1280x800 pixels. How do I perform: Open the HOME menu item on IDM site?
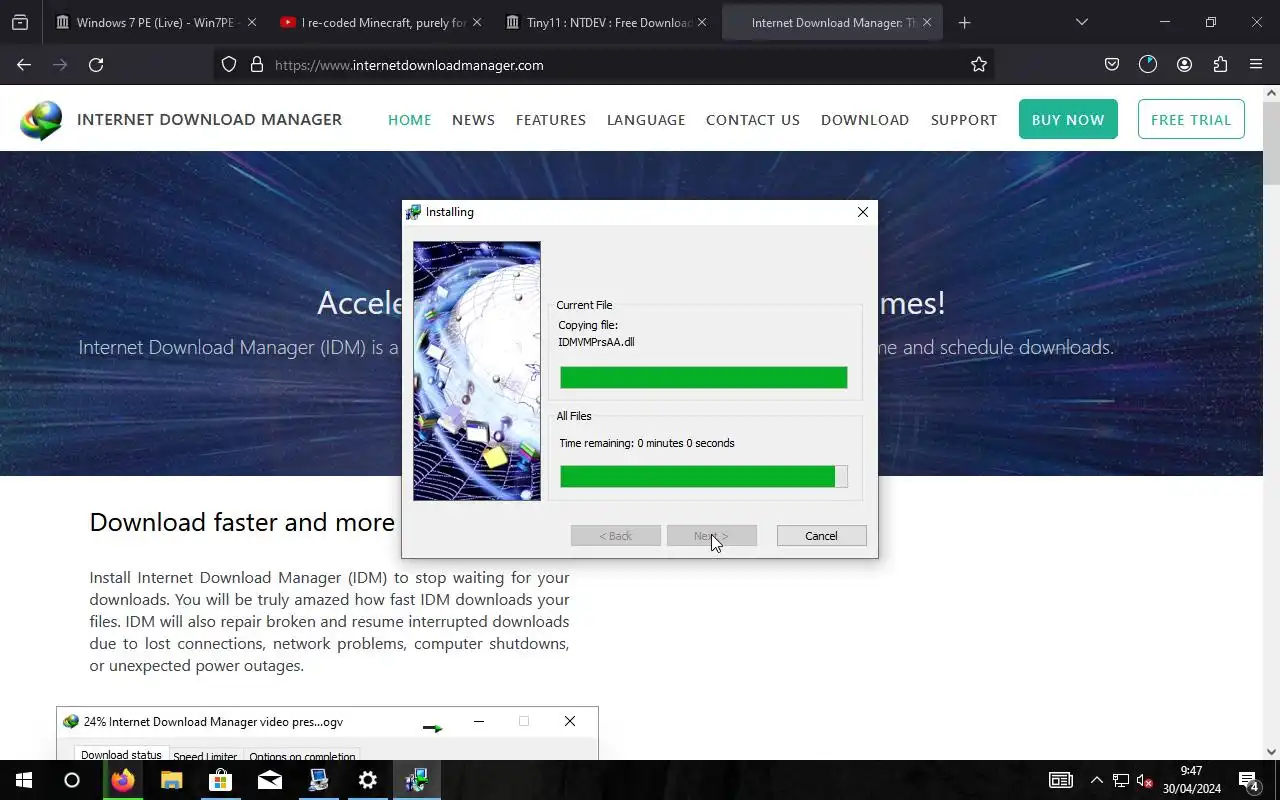[x=409, y=120]
